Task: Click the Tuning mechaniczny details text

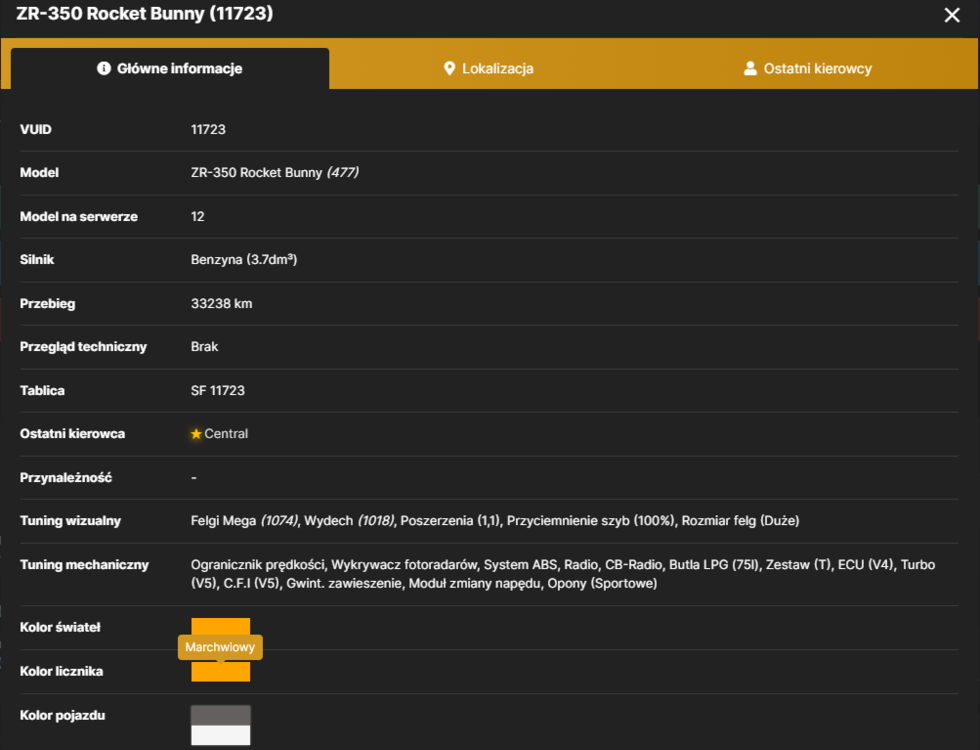Action: click(562, 574)
